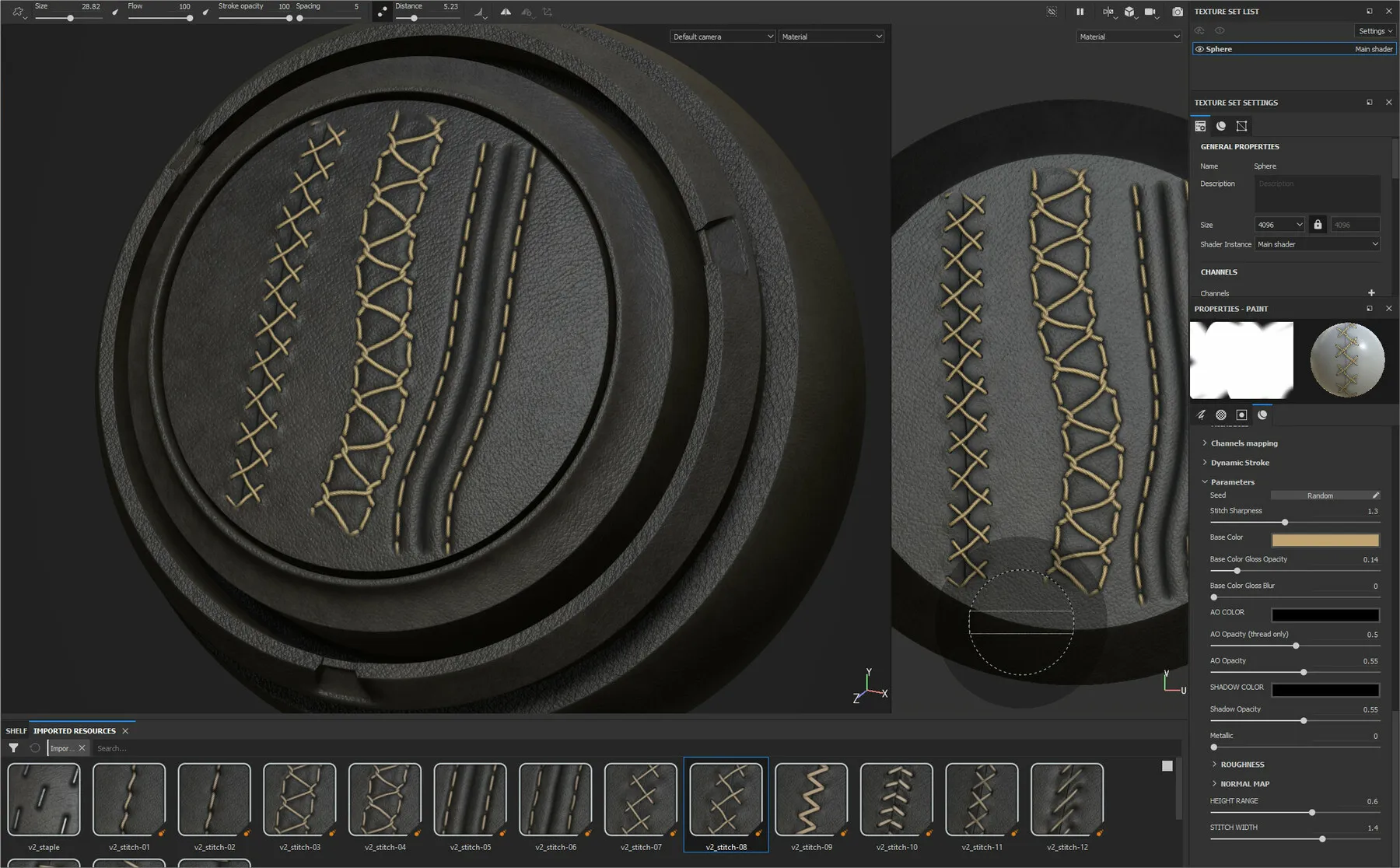Toggle visibility of the Sphere texture set
This screenshot has width=1400, height=868.
[1199, 49]
